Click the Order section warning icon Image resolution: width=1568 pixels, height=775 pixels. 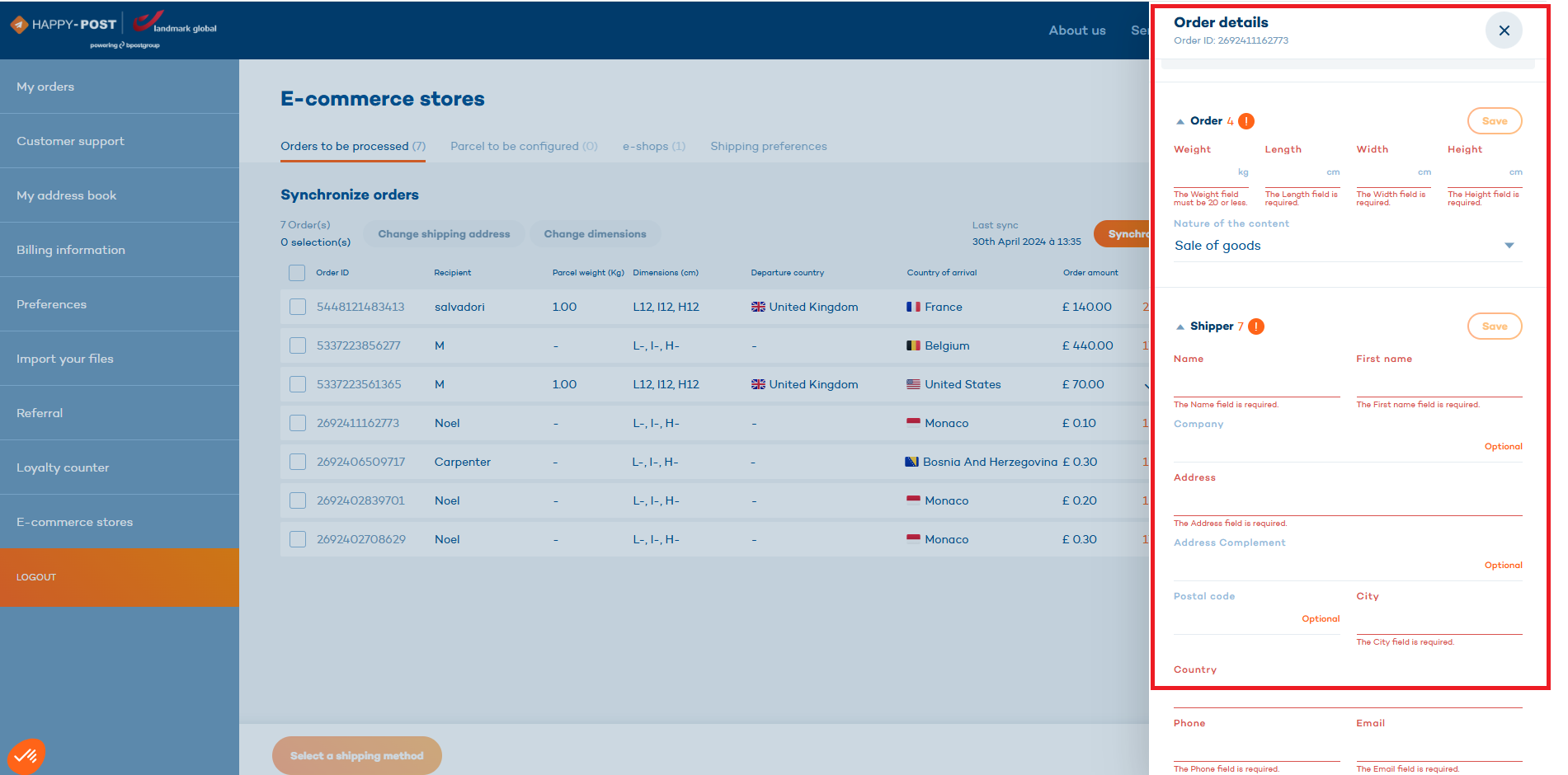1246,121
